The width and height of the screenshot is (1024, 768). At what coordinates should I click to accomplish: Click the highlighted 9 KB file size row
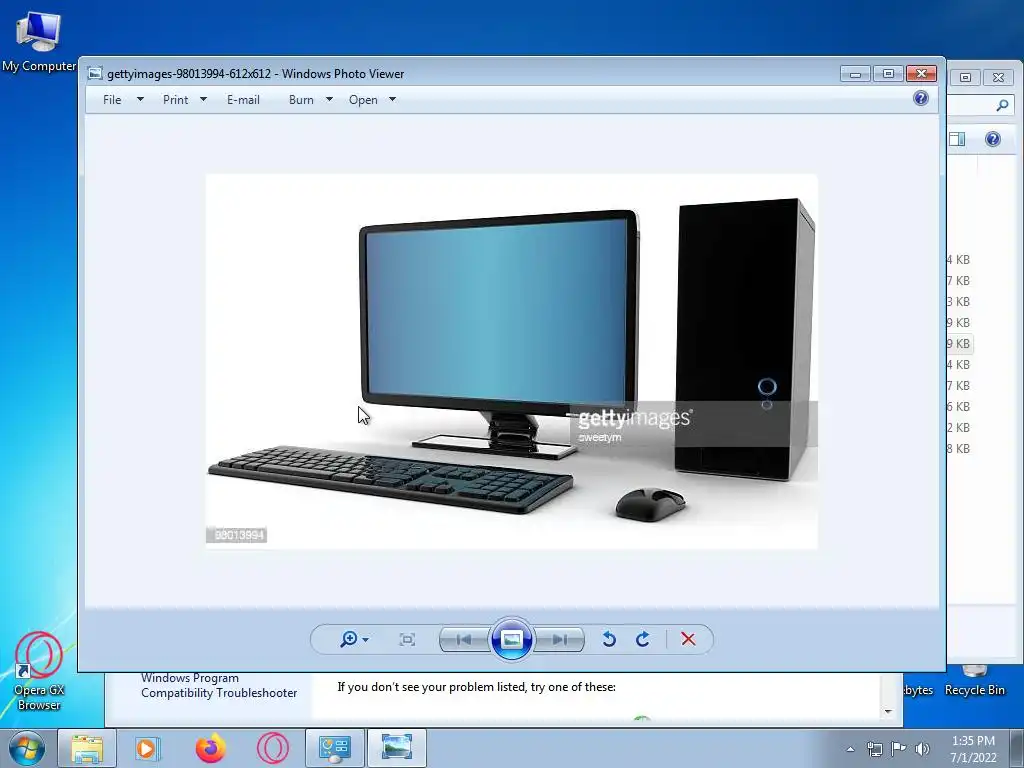tap(959, 344)
